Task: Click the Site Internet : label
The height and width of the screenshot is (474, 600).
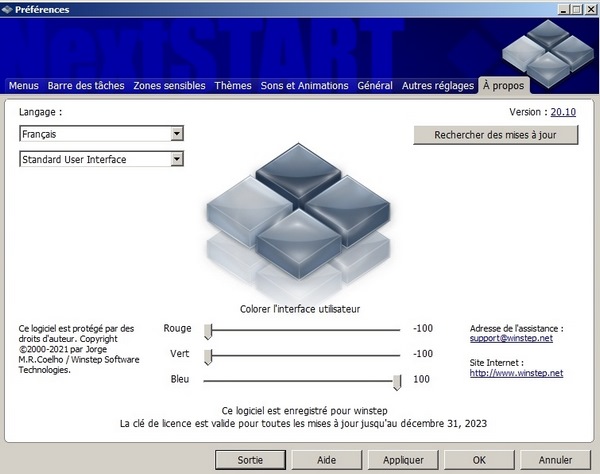Action: point(497,363)
